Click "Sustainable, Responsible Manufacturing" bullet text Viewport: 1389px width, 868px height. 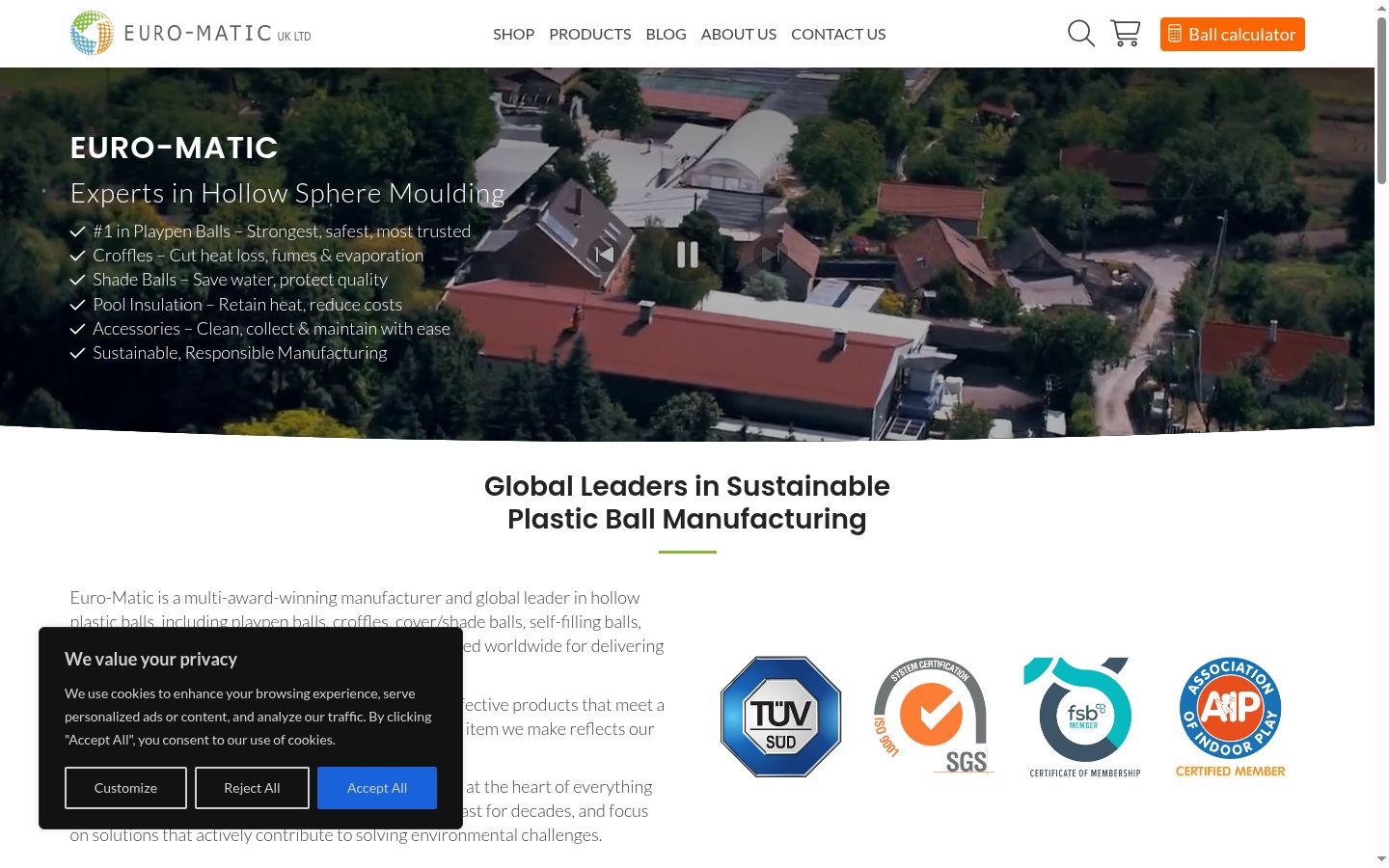pos(240,353)
